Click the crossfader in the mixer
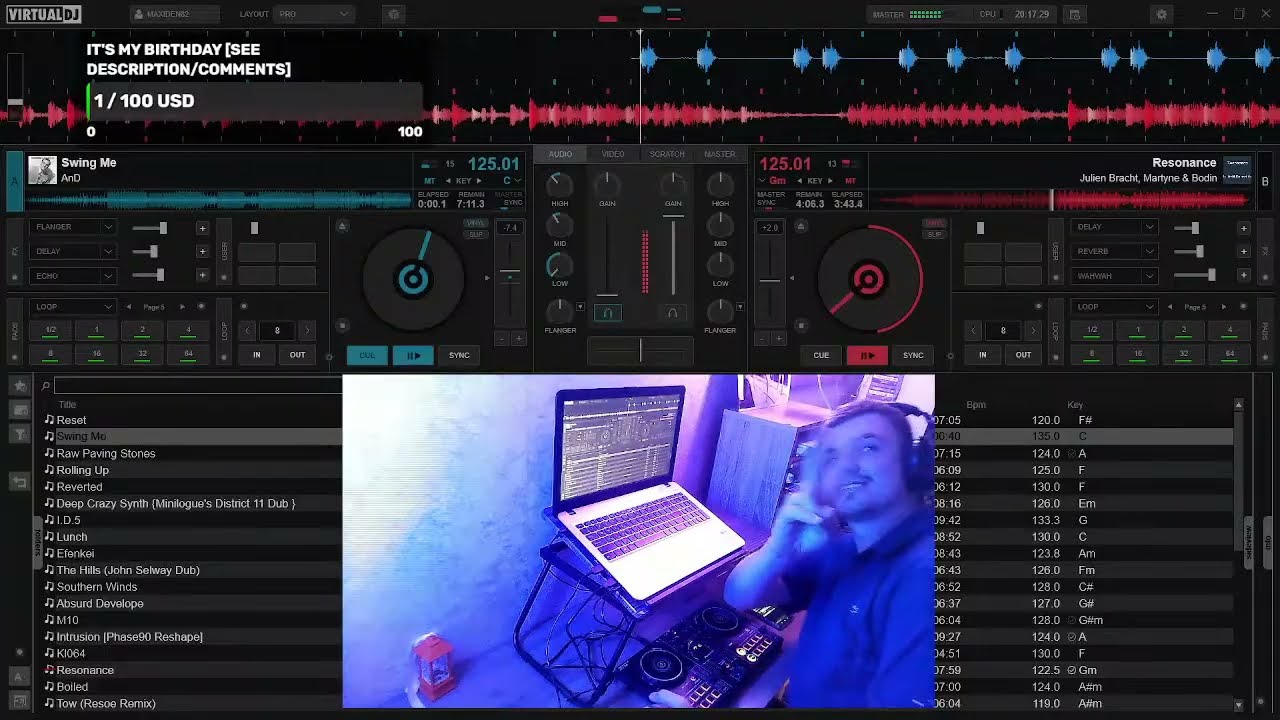 (x=640, y=350)
